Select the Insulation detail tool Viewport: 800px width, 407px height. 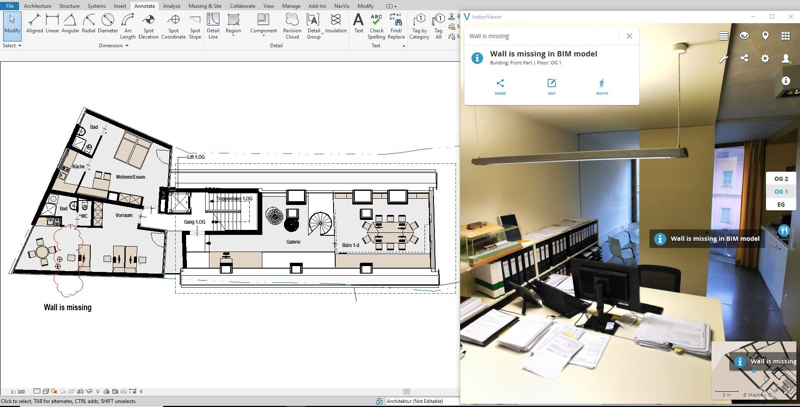coord(336,24)
